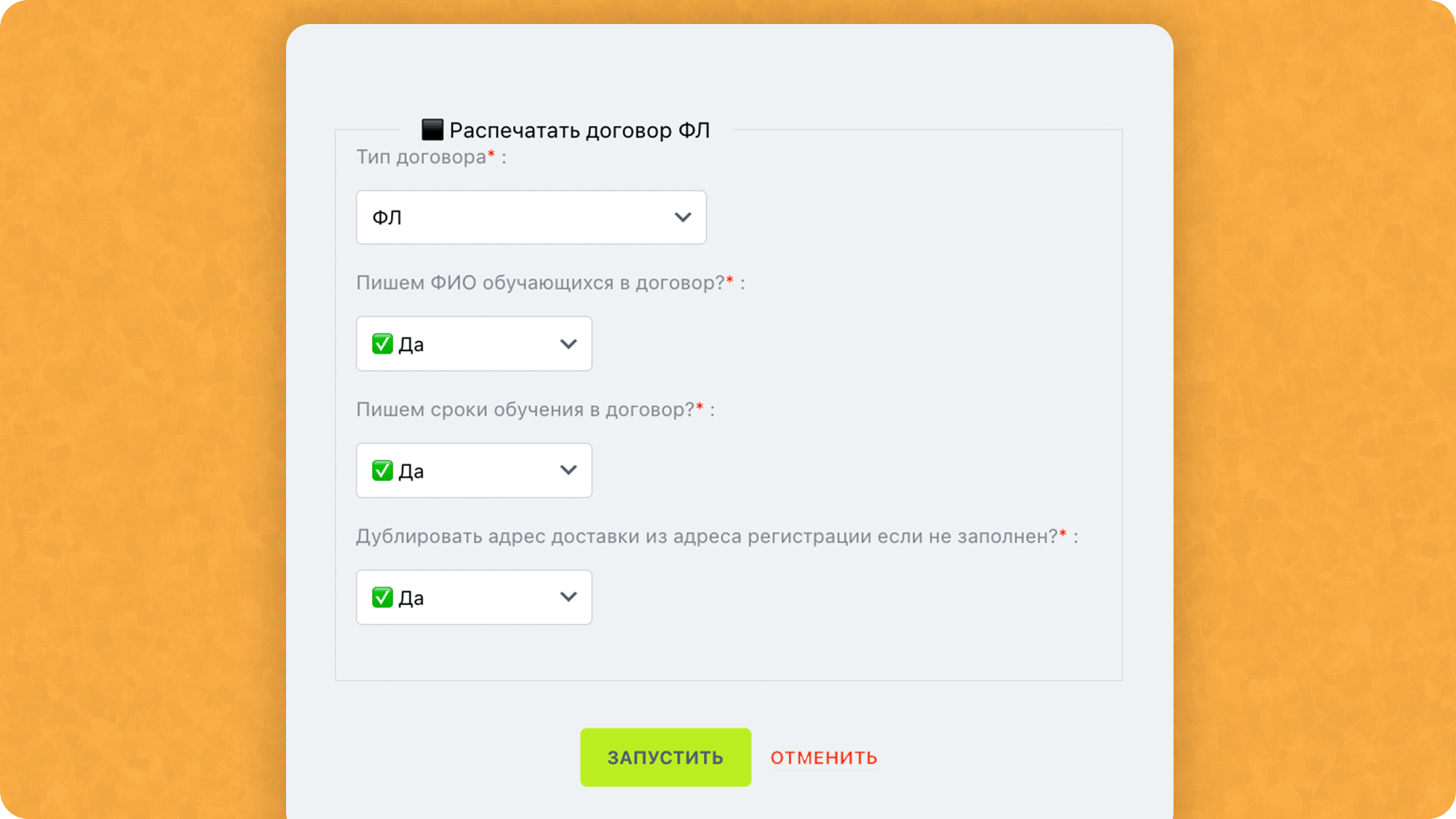Open the Пишем сроки обучения Да dropdown

coord(473,470)
